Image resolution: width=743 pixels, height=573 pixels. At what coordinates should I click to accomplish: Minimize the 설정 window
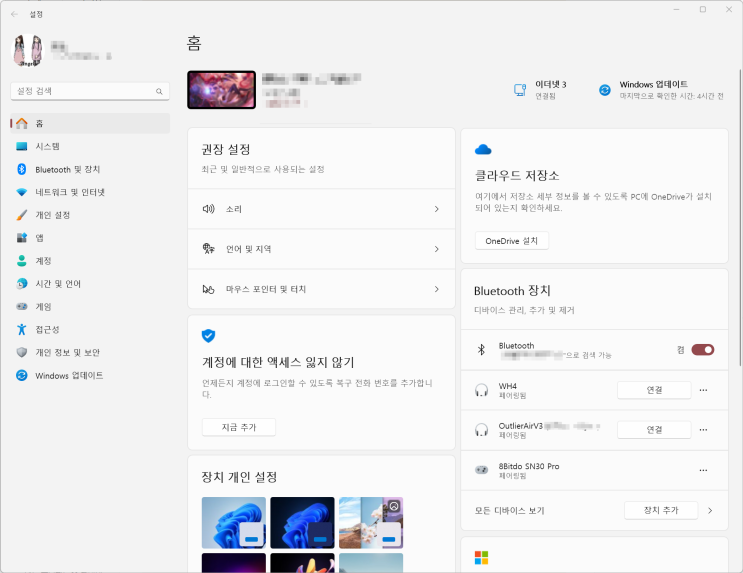677,9
